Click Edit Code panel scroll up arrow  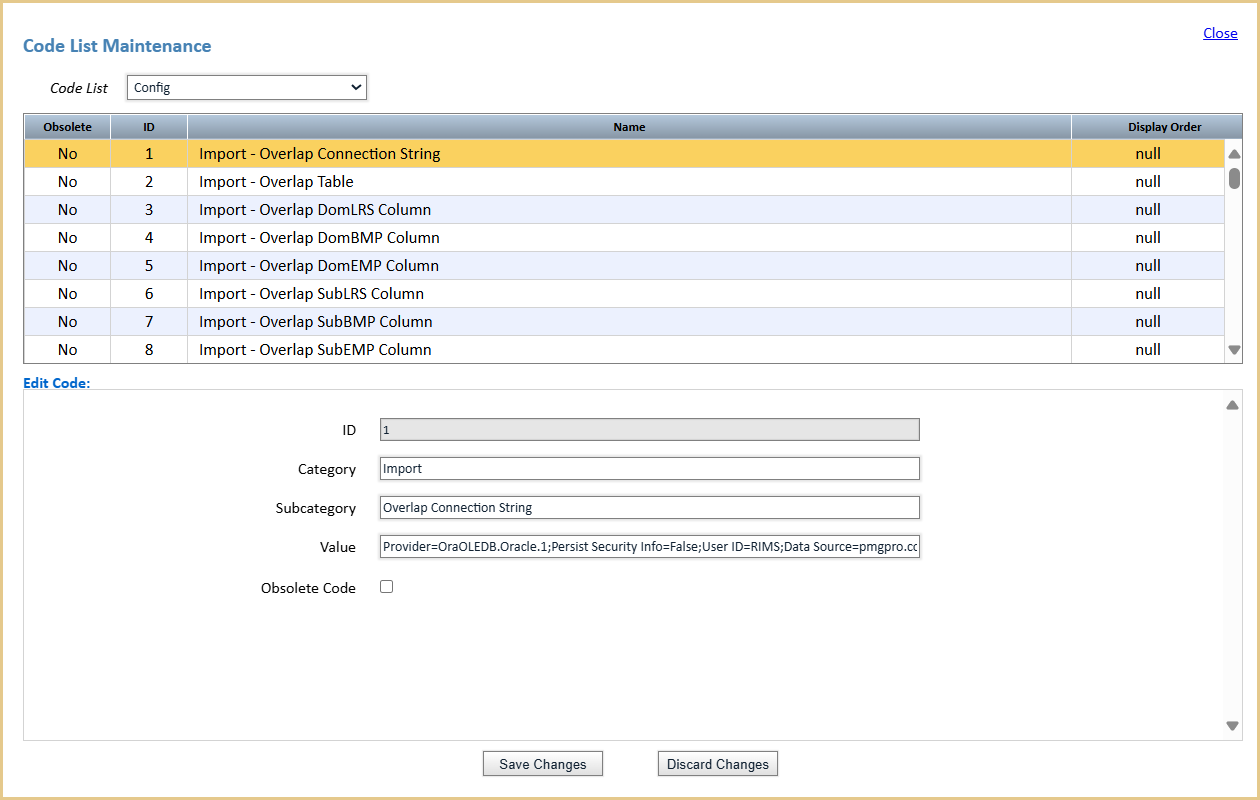pyautogui.click(x=1233, y=405)
